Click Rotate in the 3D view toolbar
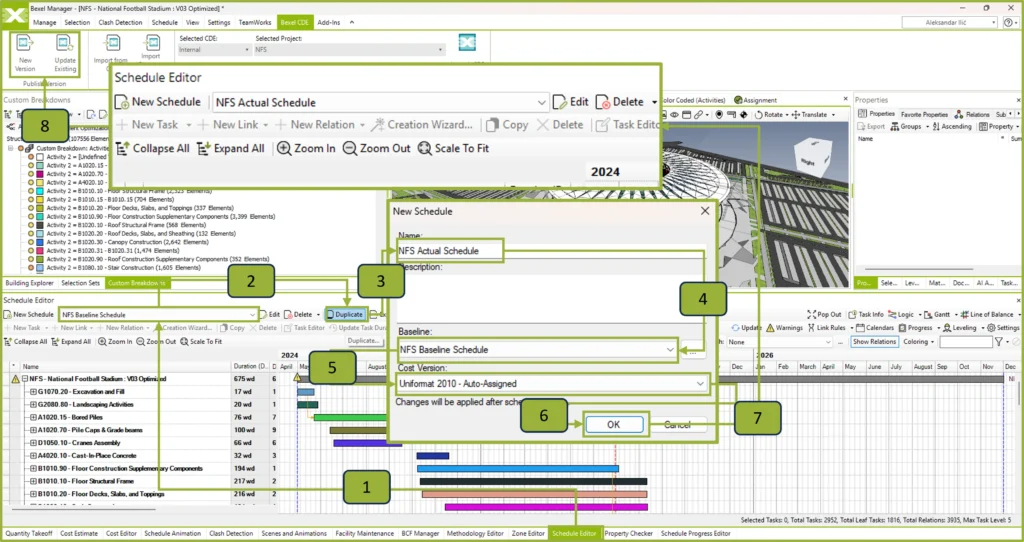The image size is (1024, 542). 769,114
